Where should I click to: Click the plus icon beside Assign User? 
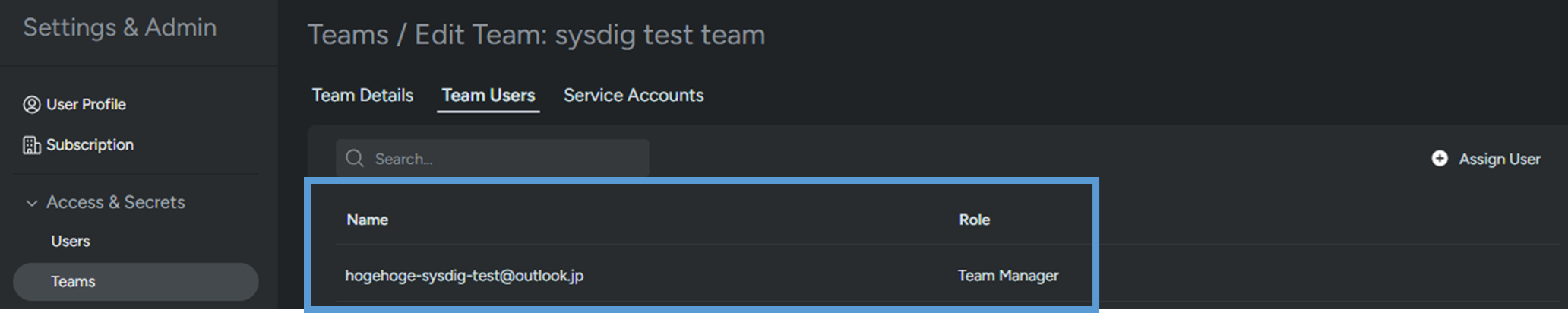(x=1439, y=158)
